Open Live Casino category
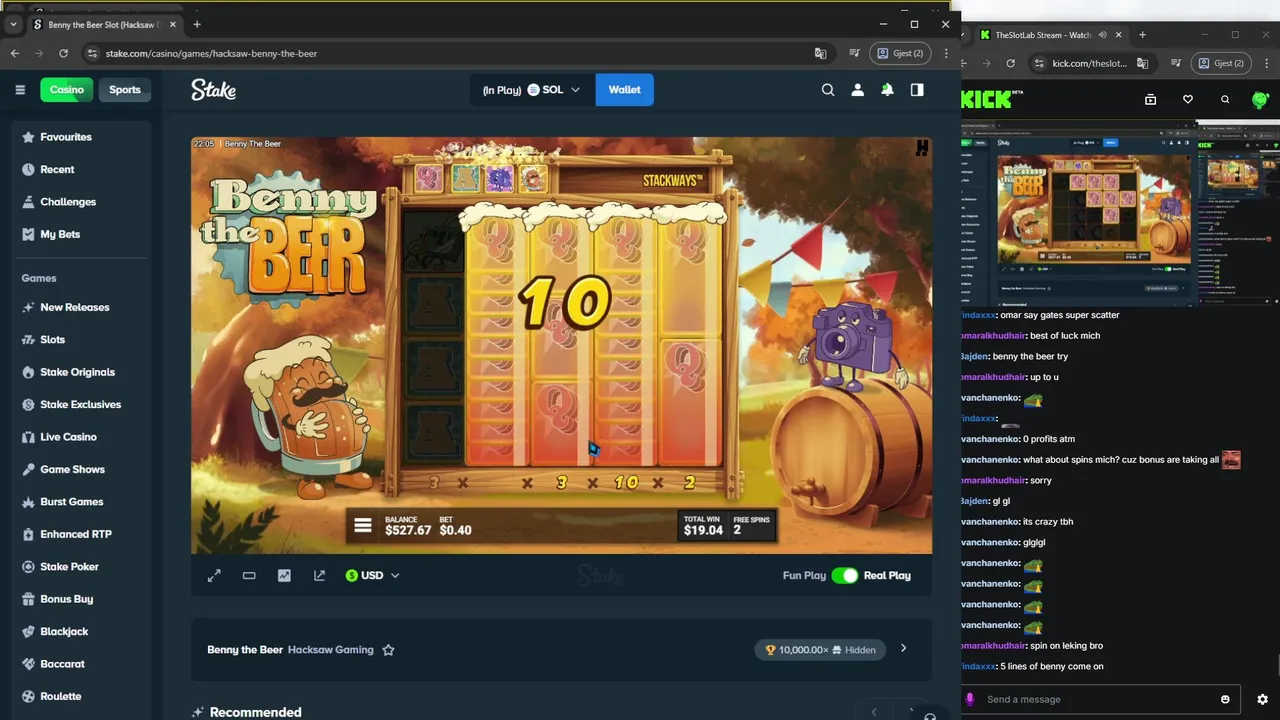 (82, 437)
